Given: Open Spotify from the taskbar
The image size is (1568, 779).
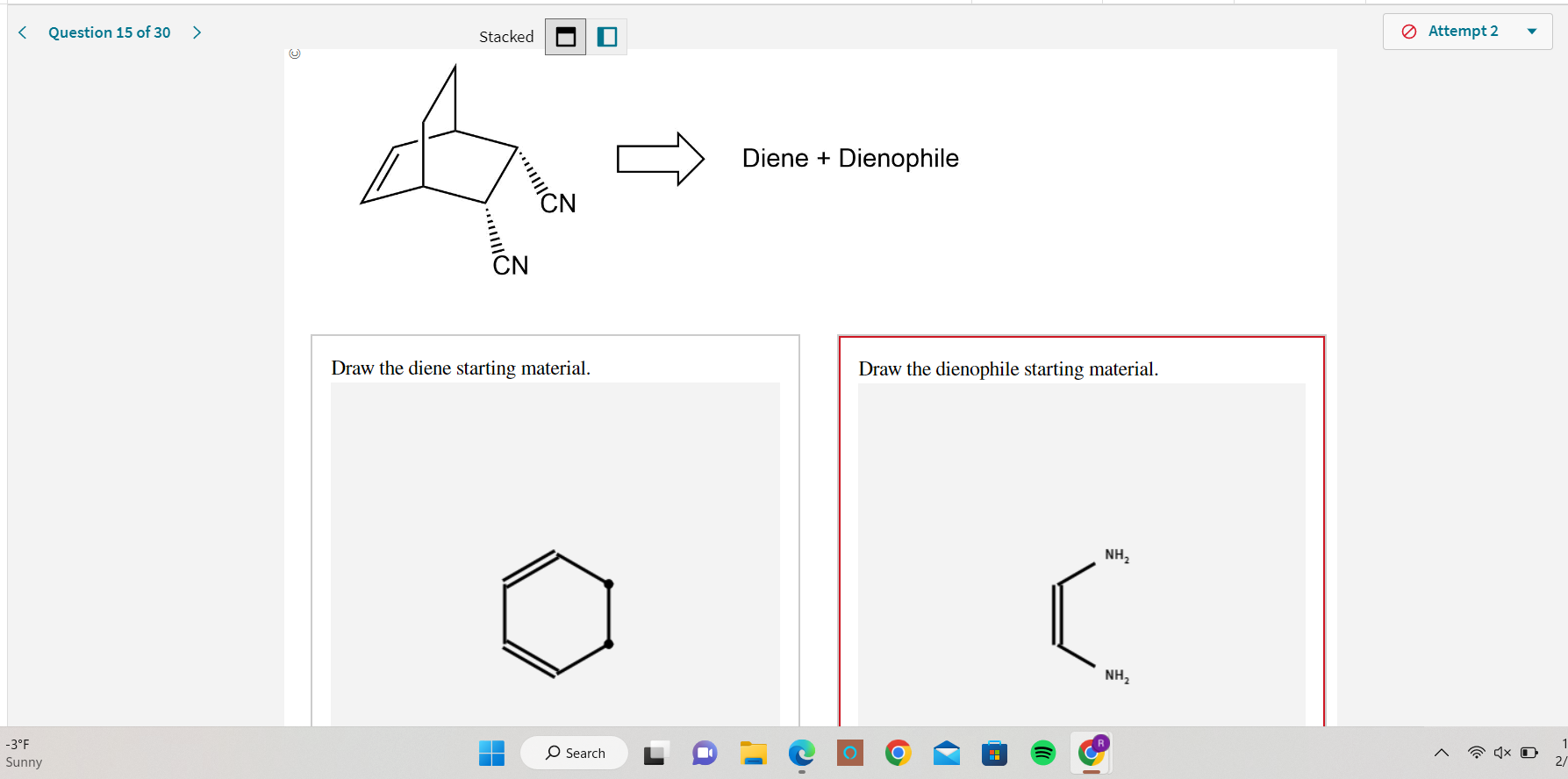Looking at the screenshot, I should (1042, 754).
